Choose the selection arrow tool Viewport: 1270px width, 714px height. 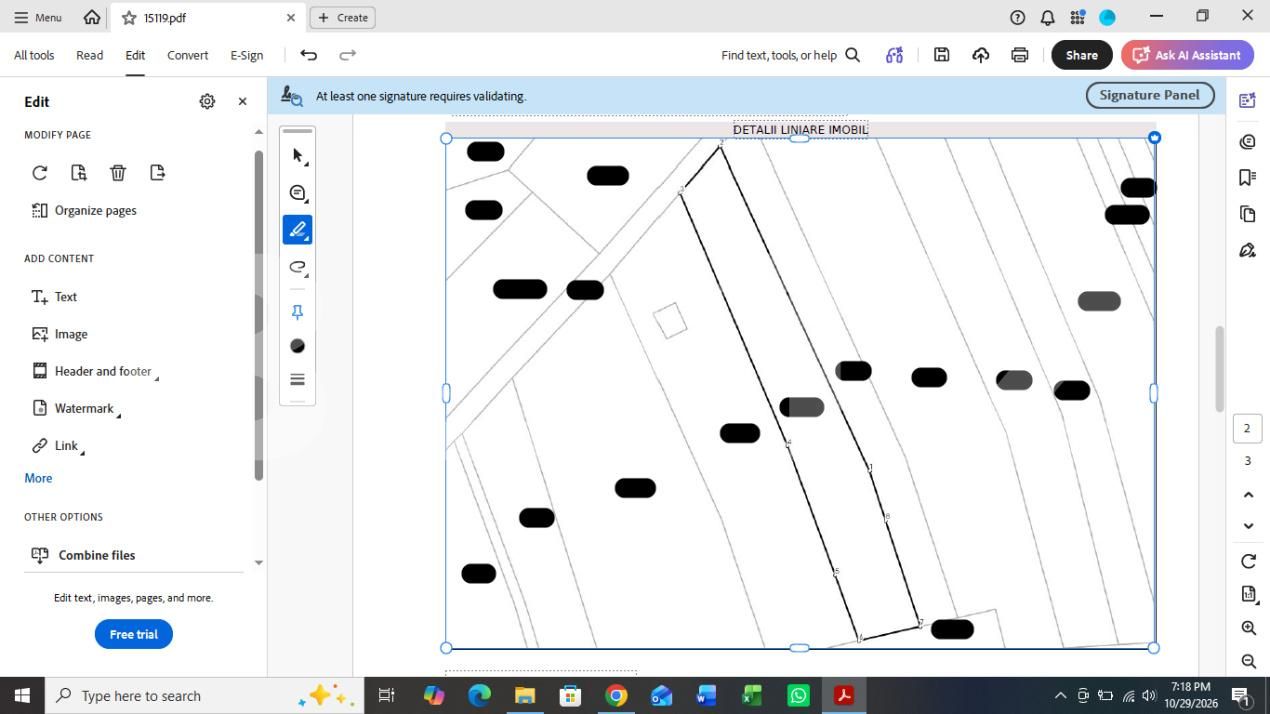[297, 156]
